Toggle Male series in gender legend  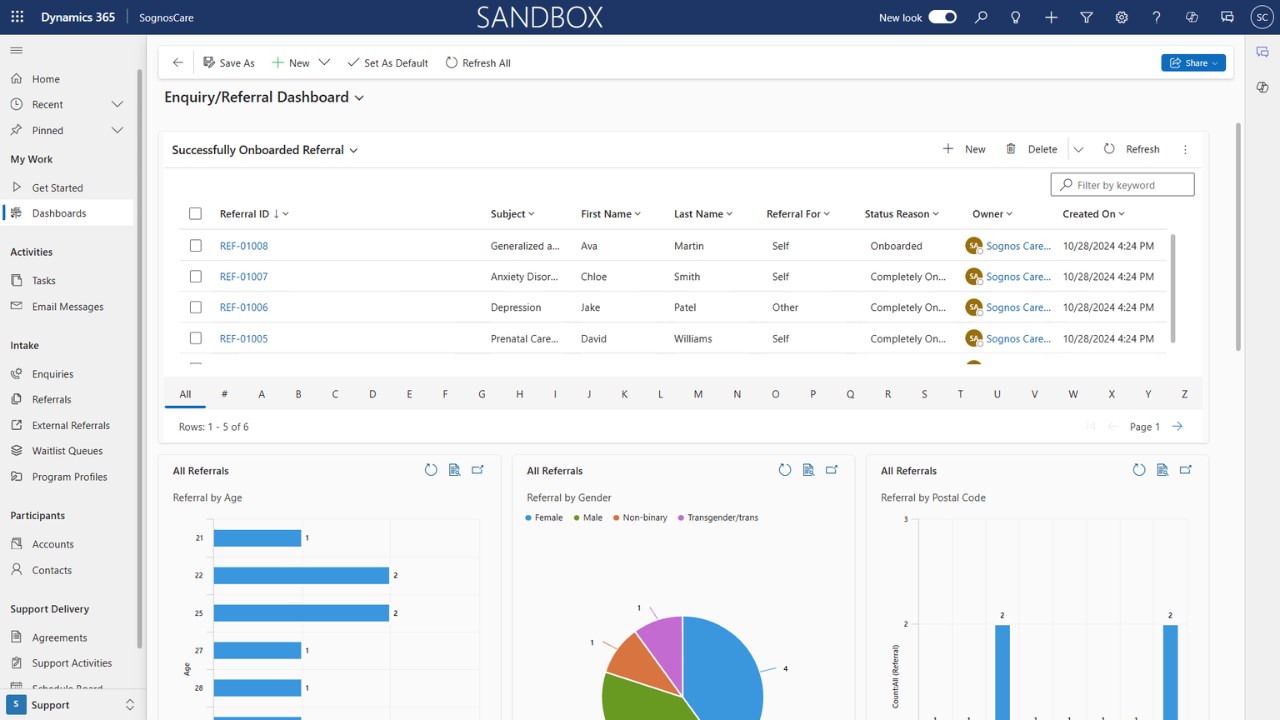tap(588, 517)
